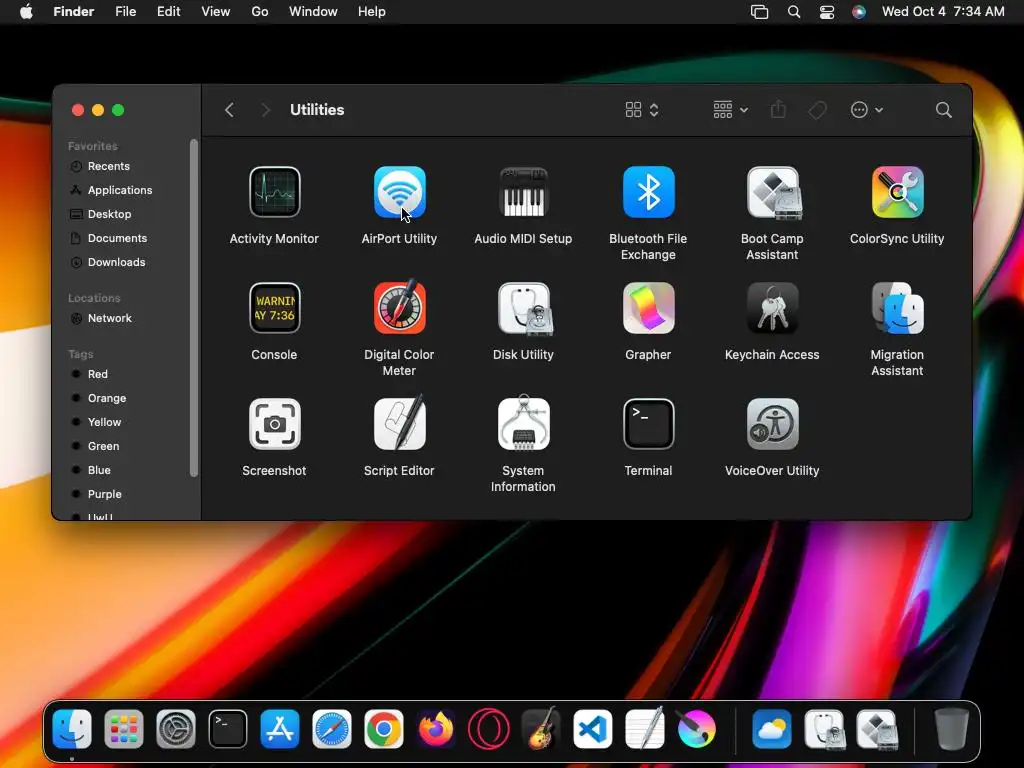Open the View menu
The image size is (1024, 768).
216,12
